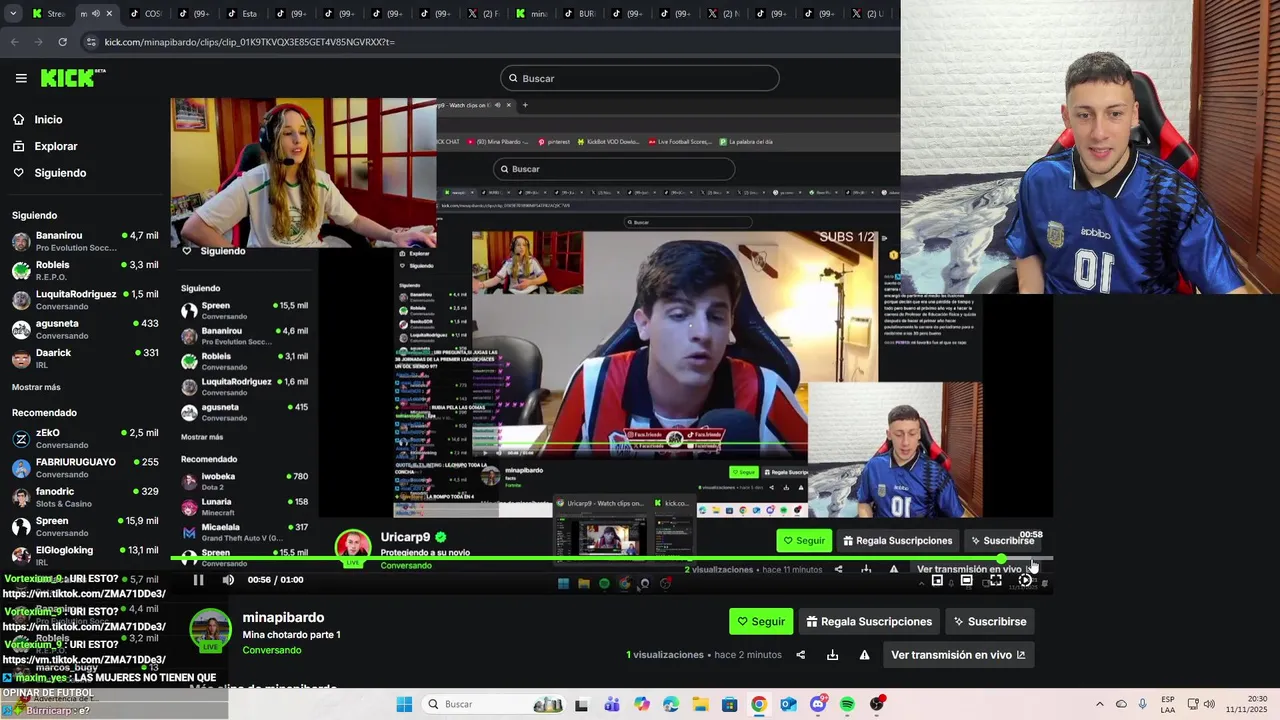The width and height of the screenshot is (1280, 720).
Task: Toggle theater mode on clip player
Action: [x=967, y=580]
